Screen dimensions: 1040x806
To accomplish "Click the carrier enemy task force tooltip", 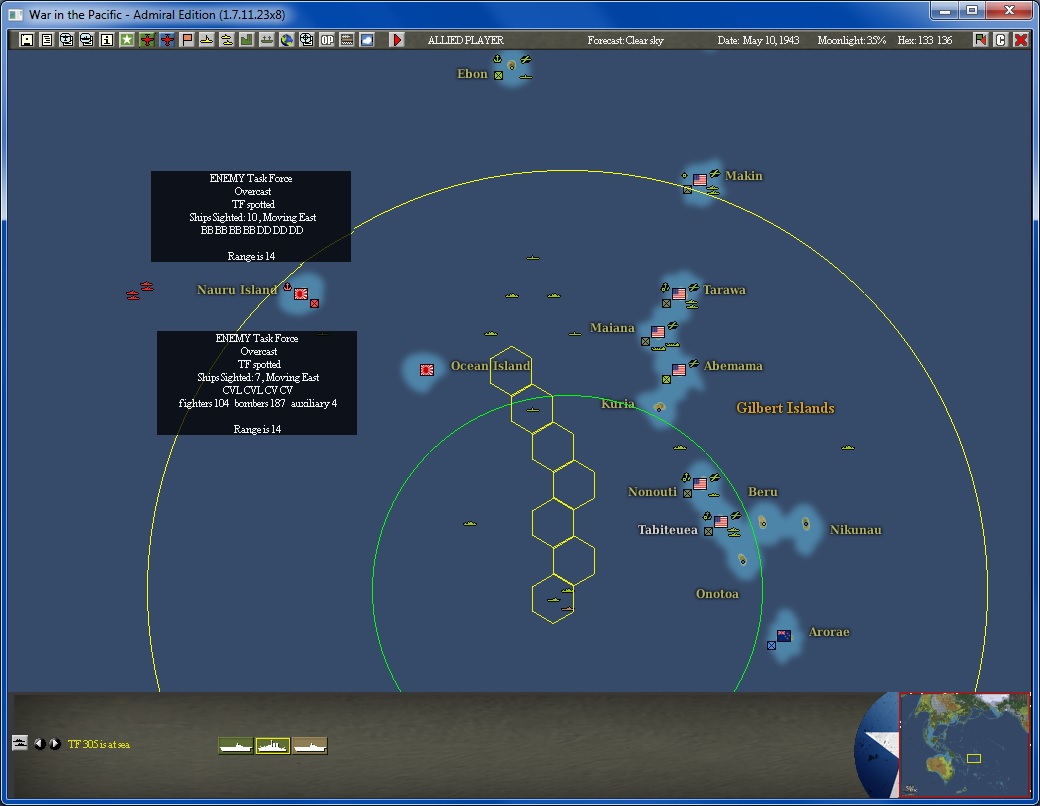I will 257,383.
